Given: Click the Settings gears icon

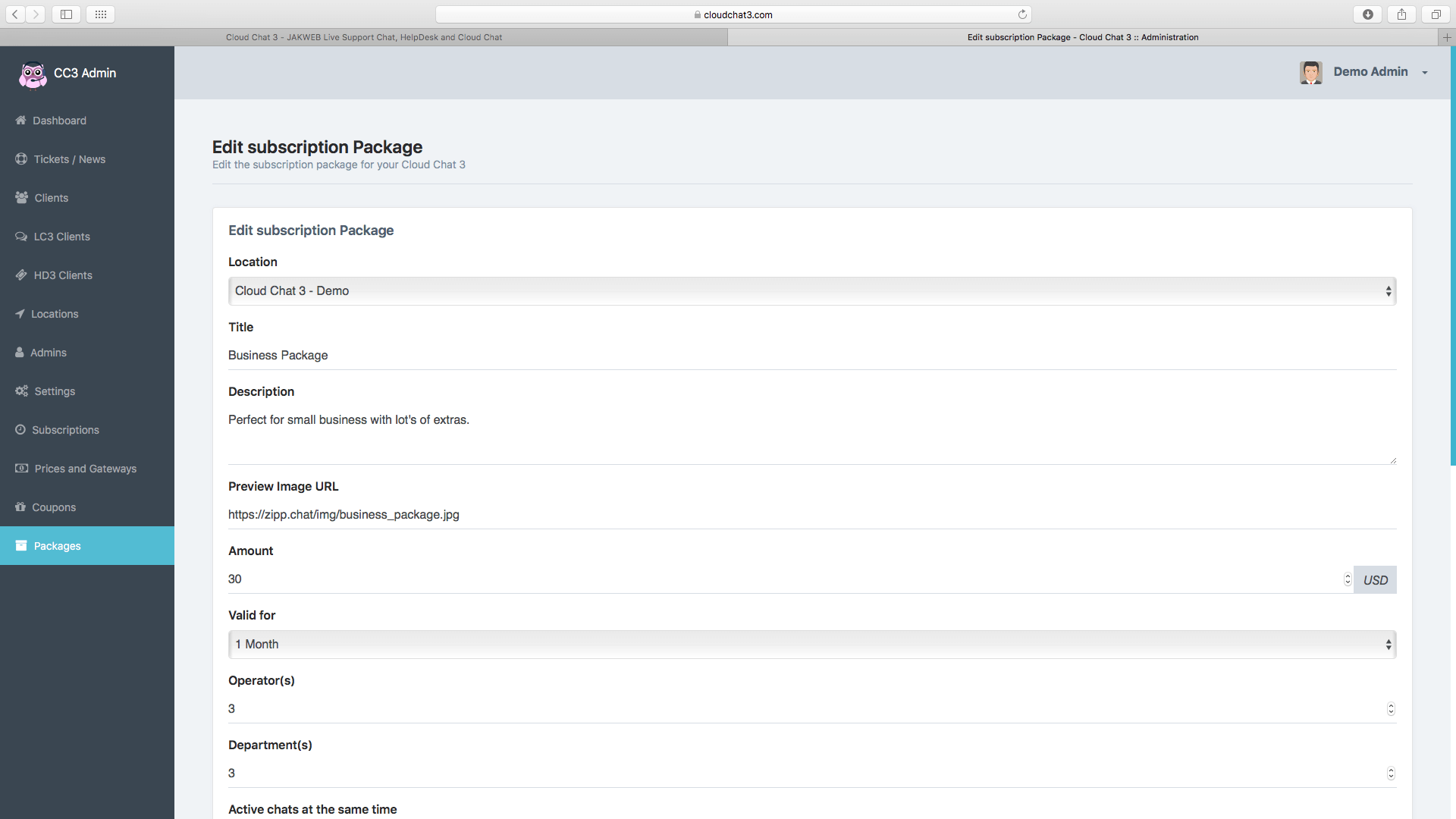Looking at the screenshot, I should [x=21, y=391].
